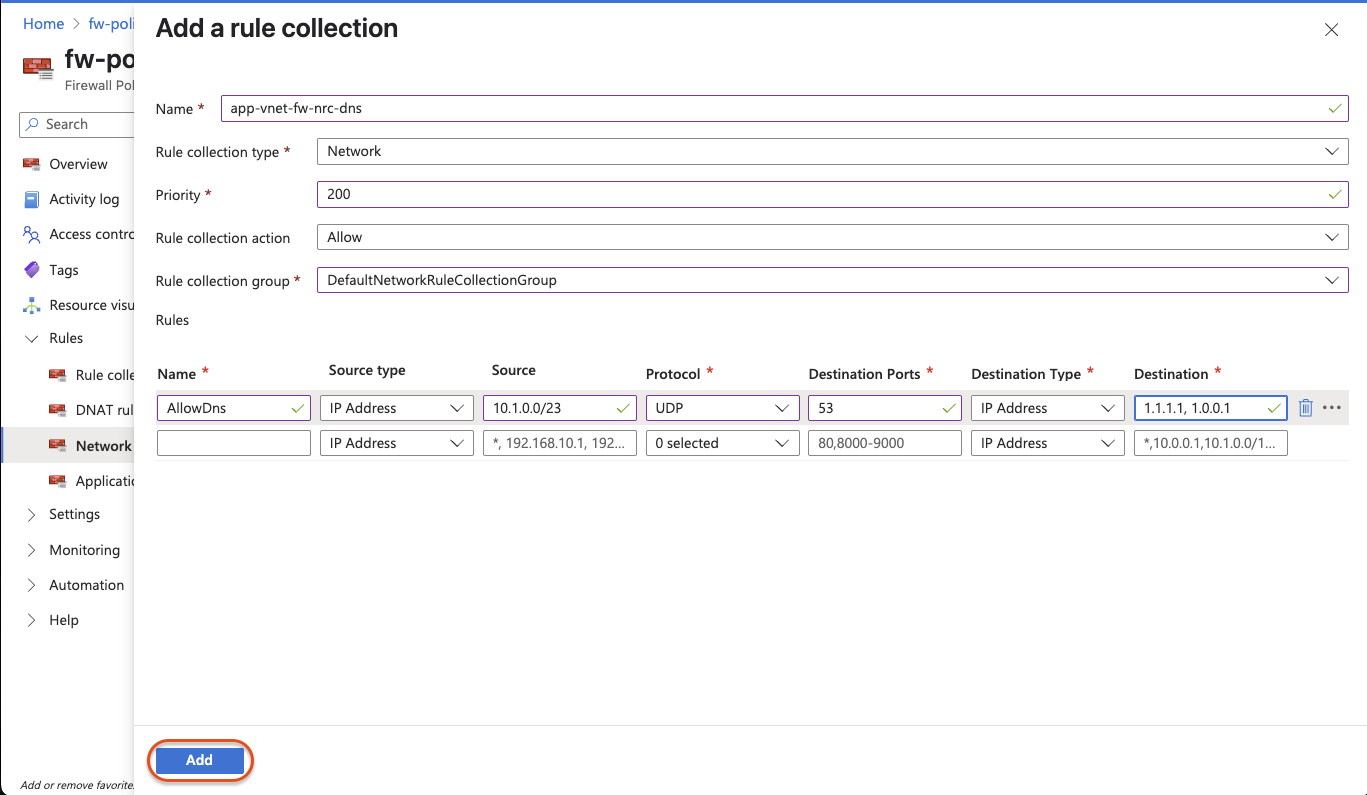Expand the Automation section
This screenshot has width=1367, height=795.
click(x=31, y=585)
